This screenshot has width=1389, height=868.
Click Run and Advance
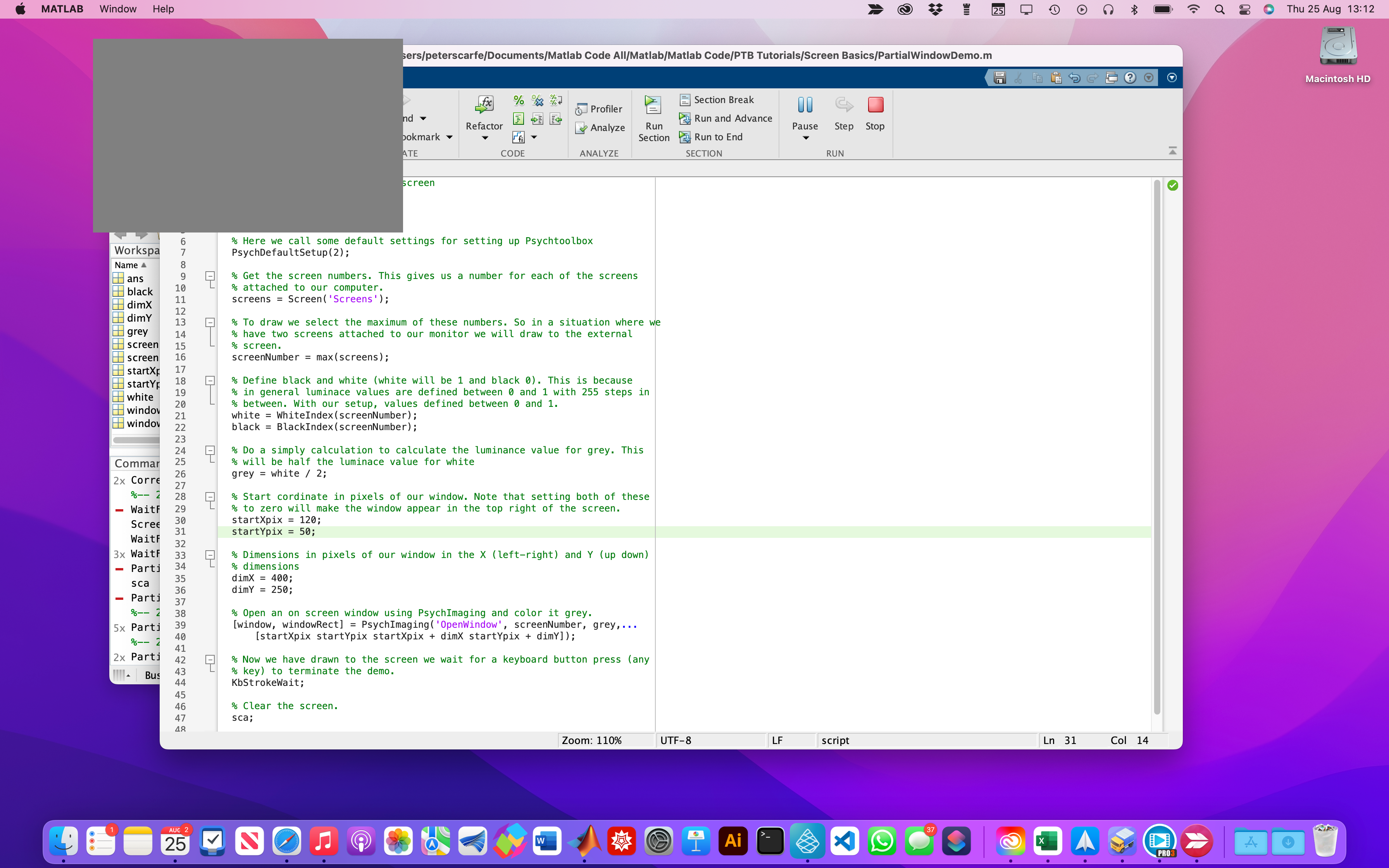coord(726,118)
